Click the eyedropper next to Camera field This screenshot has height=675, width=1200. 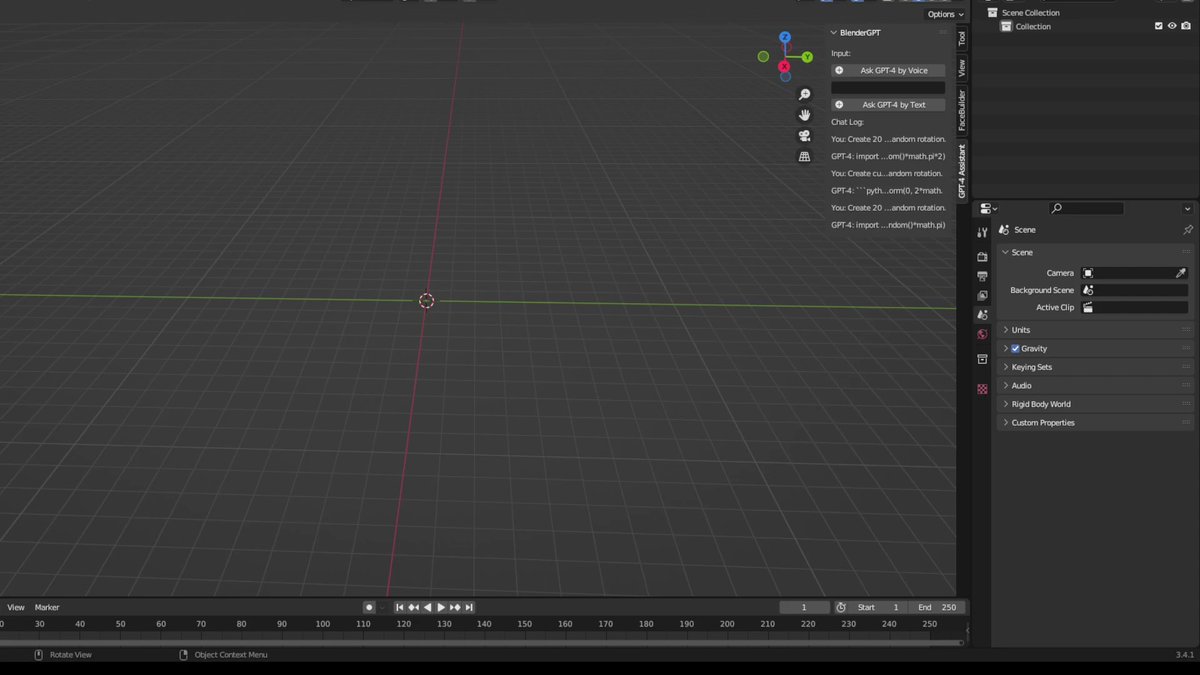coord(1180,273)
